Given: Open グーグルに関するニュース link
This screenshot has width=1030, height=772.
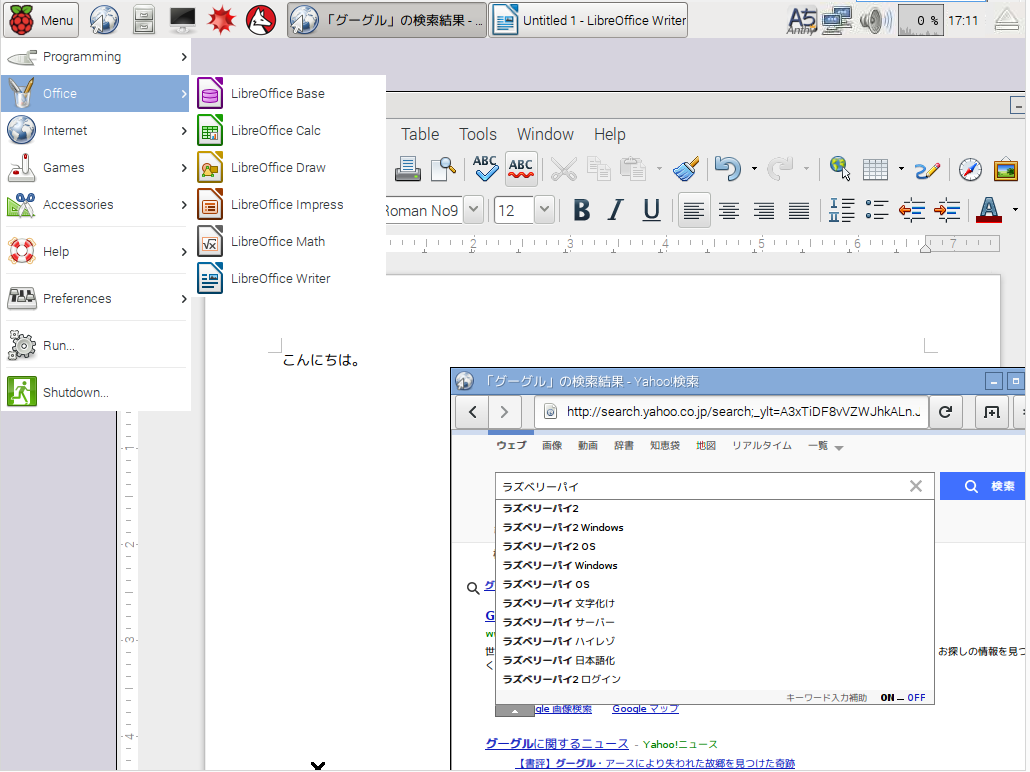Looking at the screenshot, I should pos(556,744).
